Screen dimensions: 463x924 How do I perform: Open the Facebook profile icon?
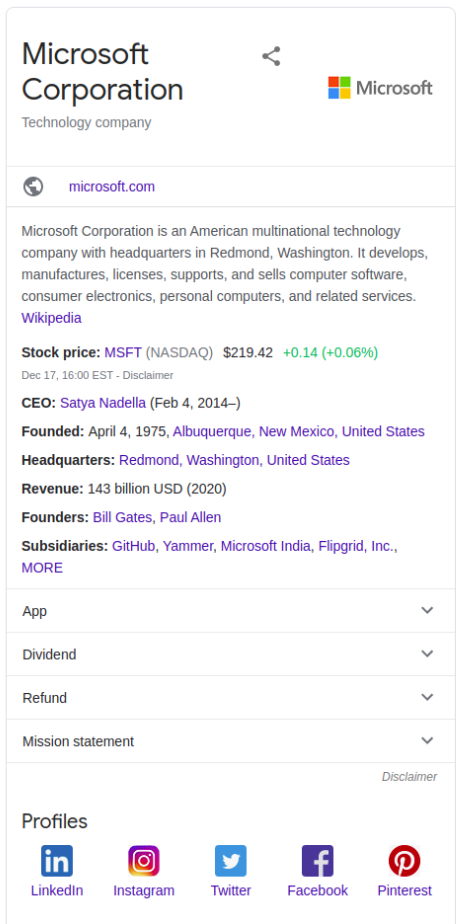[x=318, y=860]
